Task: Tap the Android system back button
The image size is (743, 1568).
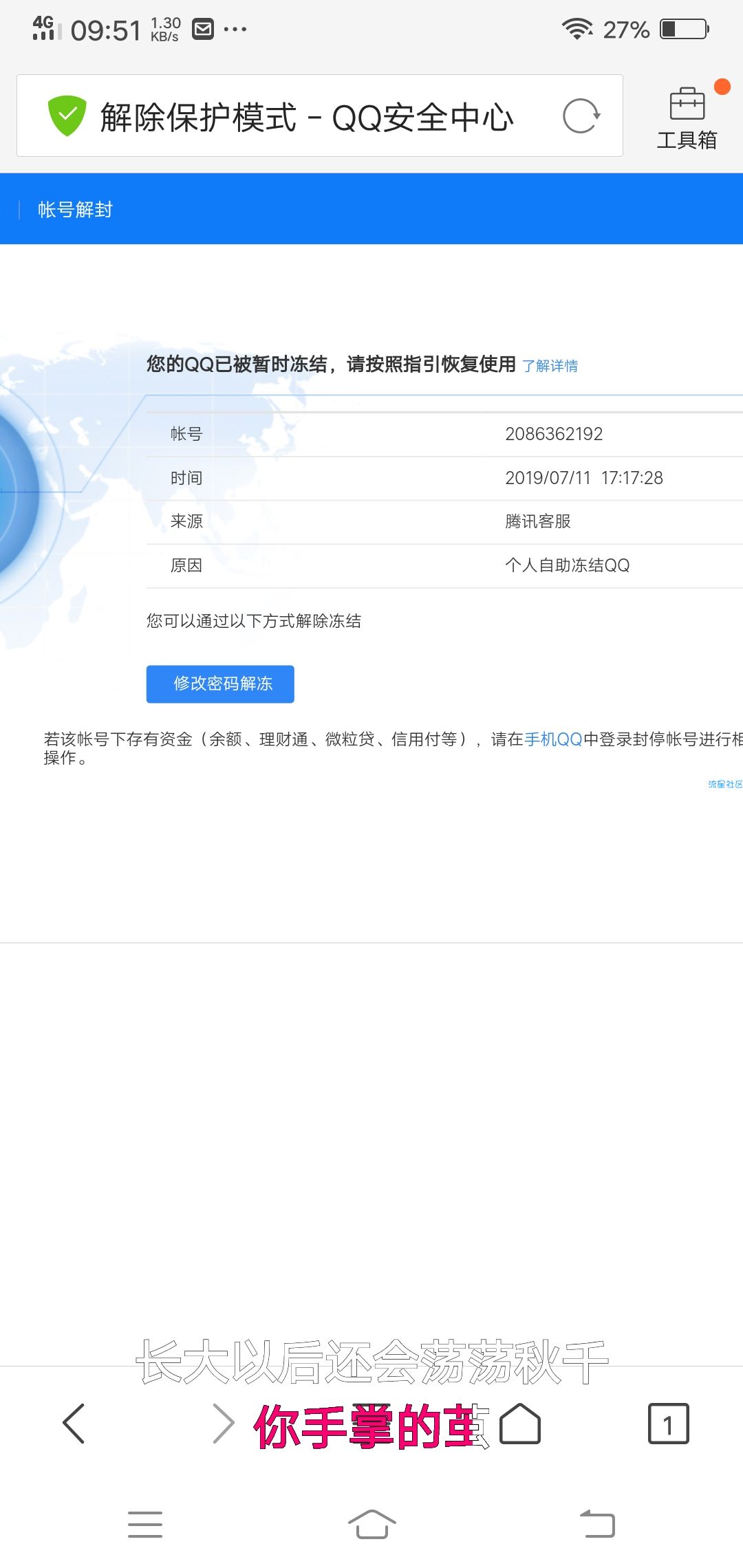Action: coord(597,1523)
